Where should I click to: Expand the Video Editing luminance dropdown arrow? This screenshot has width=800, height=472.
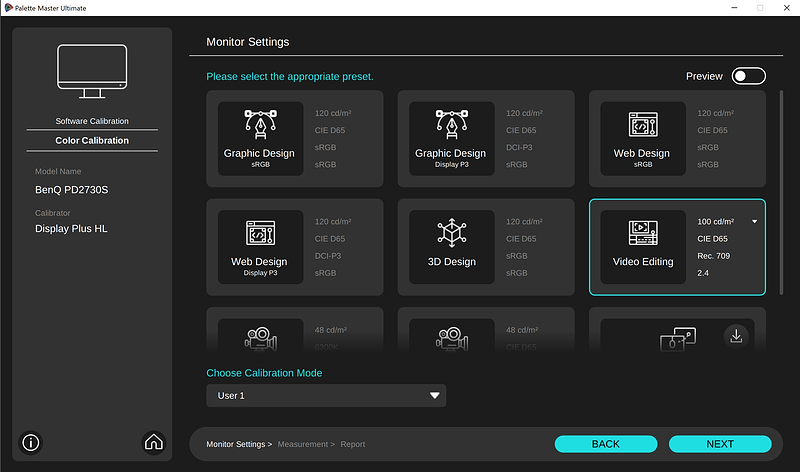[x=754, y=221]
